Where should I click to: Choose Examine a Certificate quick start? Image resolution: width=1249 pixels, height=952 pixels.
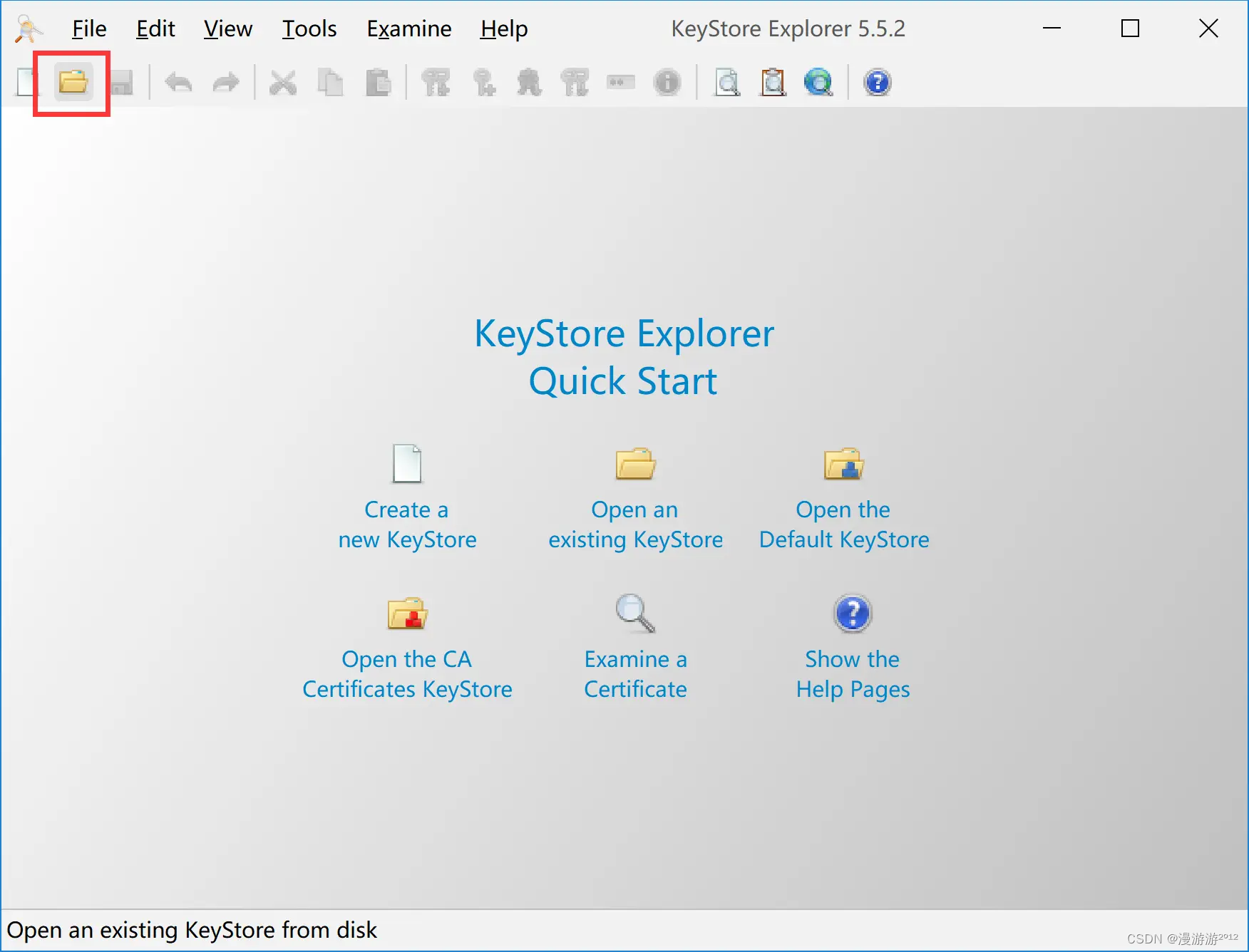tap(635, 647)
